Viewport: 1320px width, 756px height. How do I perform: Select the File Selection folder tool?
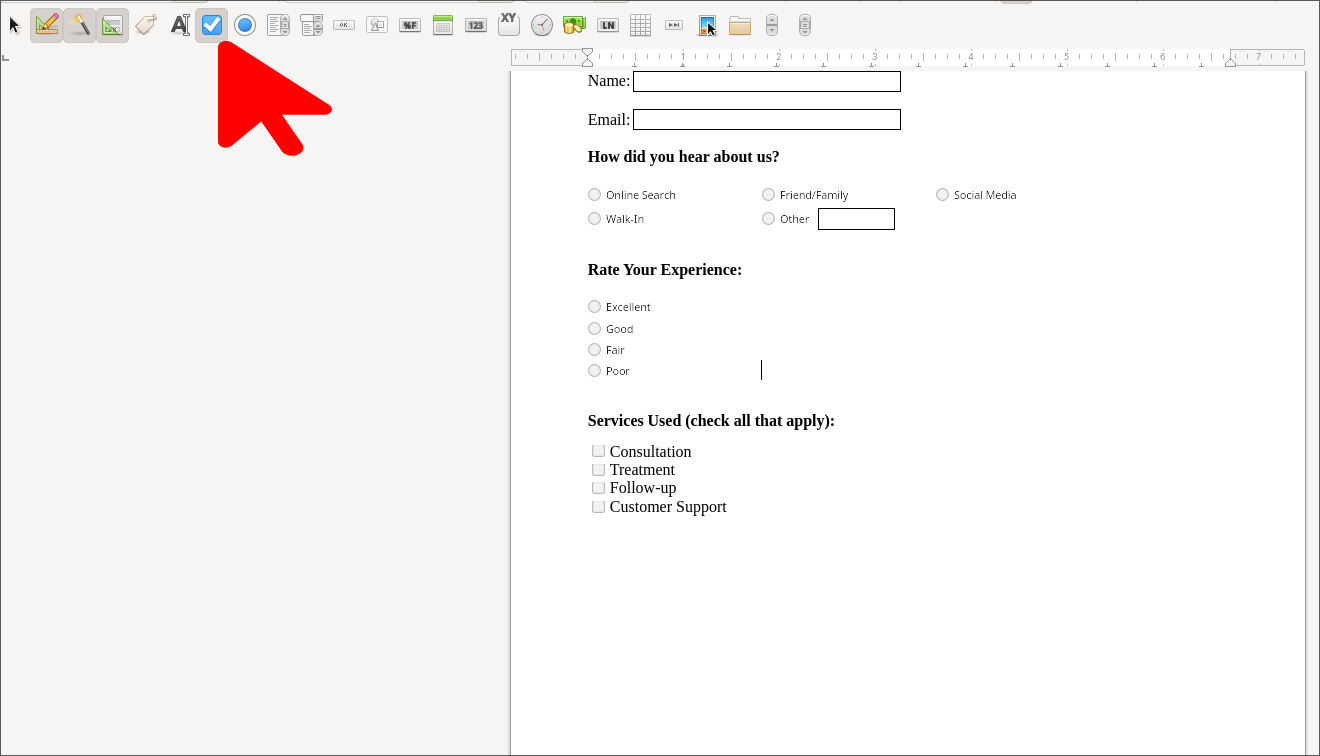tap(740, 26)
